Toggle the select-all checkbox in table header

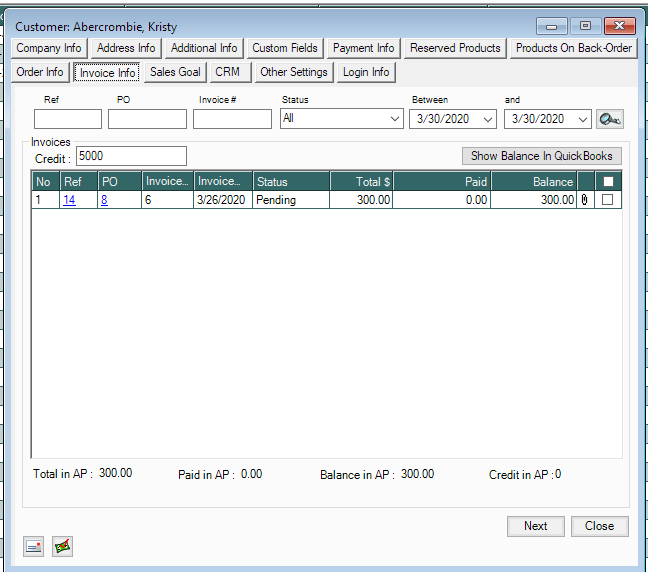[x=608, y=182]
